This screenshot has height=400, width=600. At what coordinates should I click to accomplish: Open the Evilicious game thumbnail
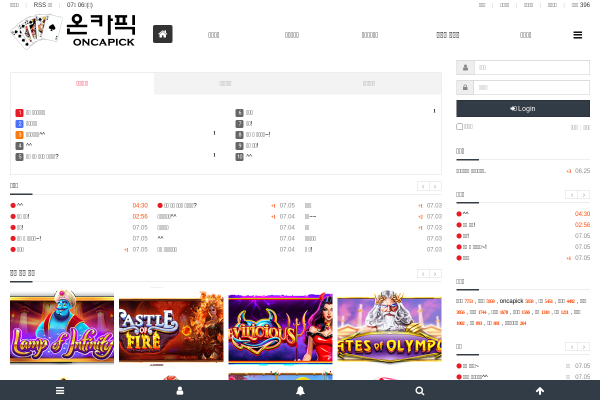280,328
